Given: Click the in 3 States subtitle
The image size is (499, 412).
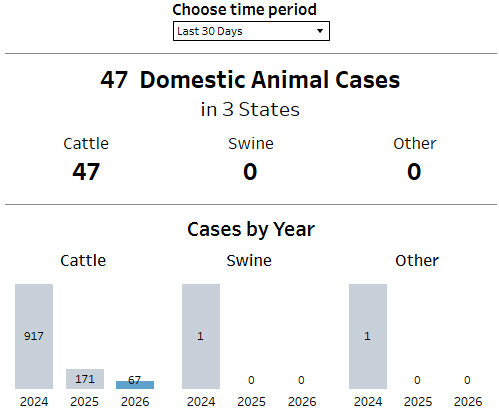Looking at the screenshot, I should [250, 109].
